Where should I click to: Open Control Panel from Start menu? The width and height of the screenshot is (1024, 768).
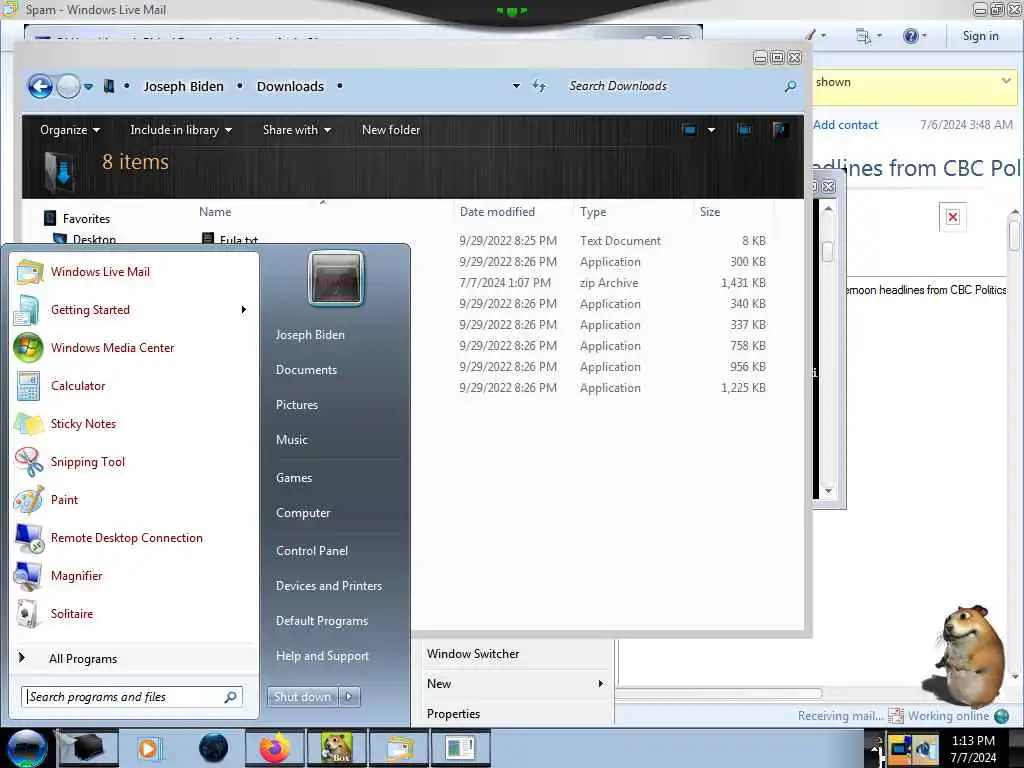tap(312, 551)
